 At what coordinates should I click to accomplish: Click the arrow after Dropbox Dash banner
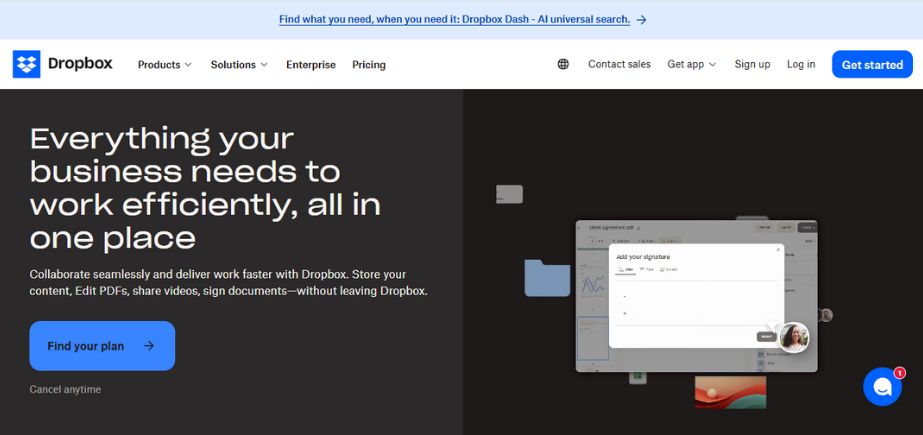[642, 19]
